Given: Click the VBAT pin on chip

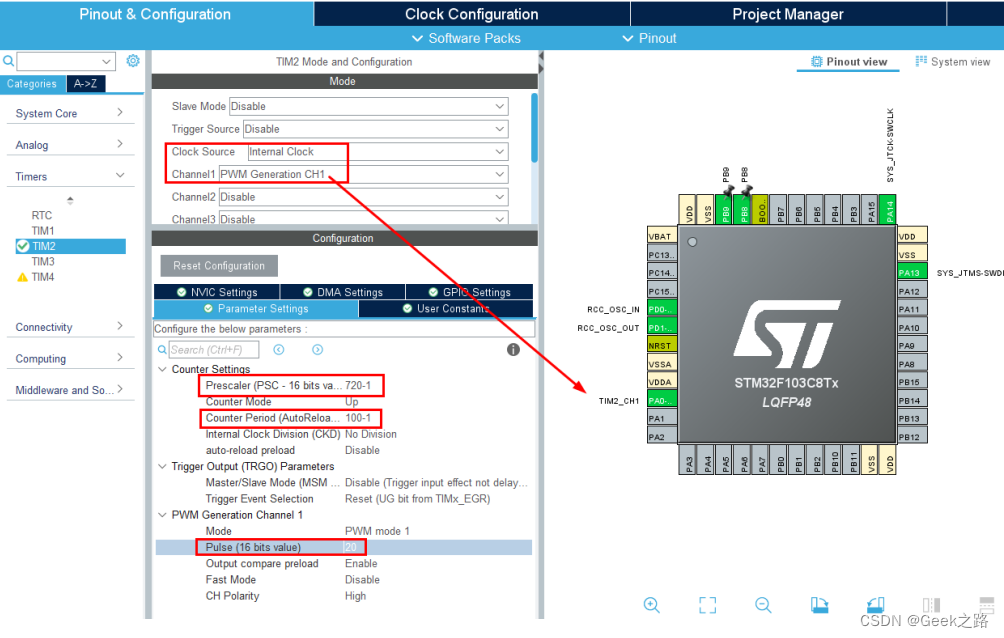Looking at the screenshot, I should pos(662,236).
